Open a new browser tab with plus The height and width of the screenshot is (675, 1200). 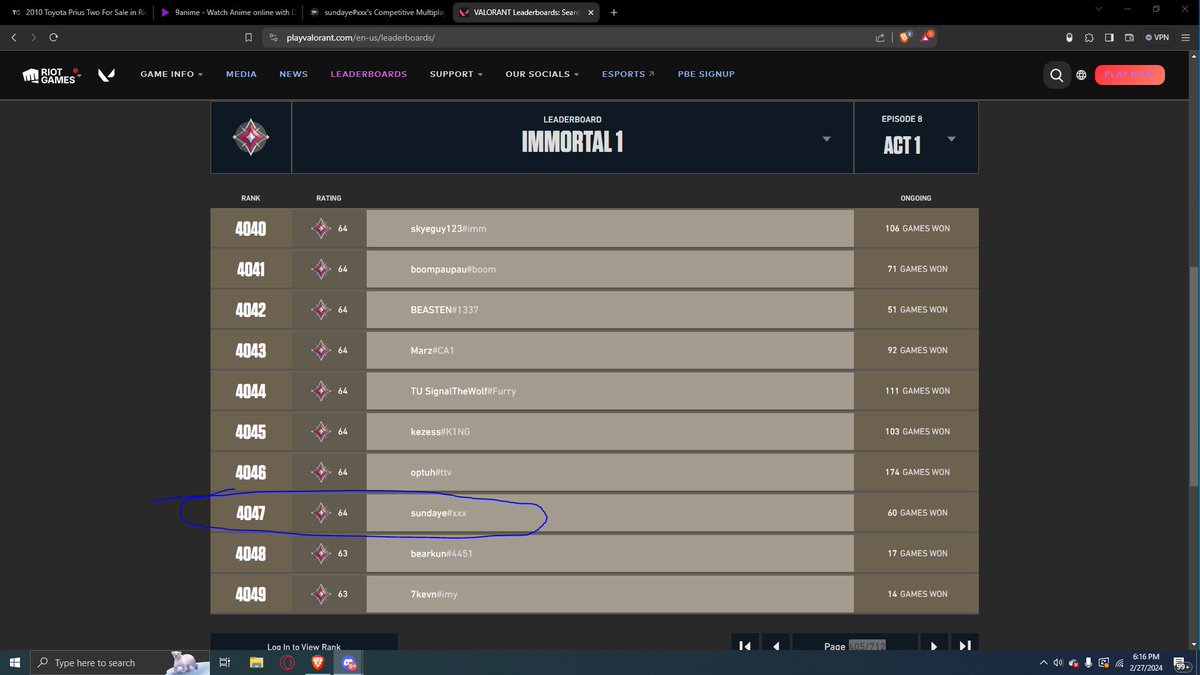coord(614,12)
